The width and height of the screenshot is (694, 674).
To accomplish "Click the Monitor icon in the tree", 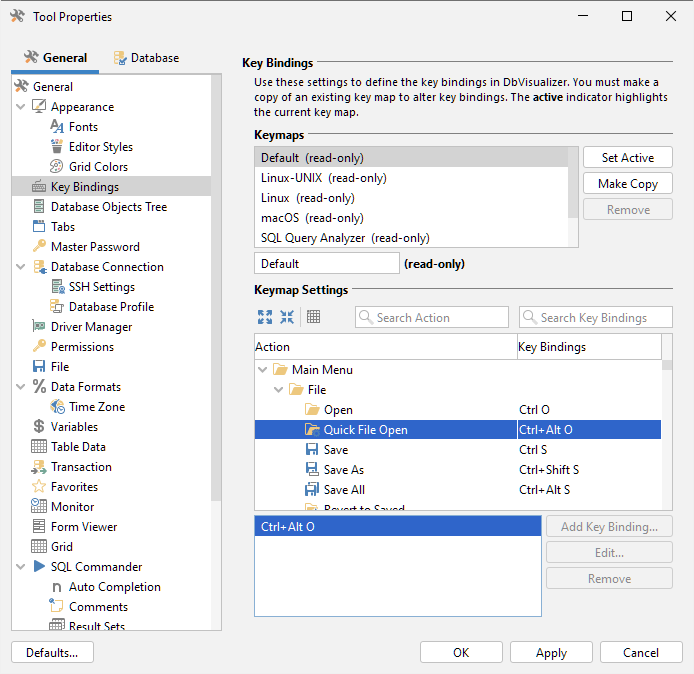I will click(39, 507).
